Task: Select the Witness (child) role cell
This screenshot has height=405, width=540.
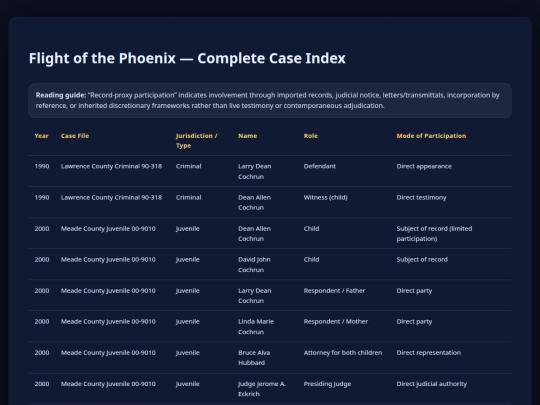Action: pos(325,197)
